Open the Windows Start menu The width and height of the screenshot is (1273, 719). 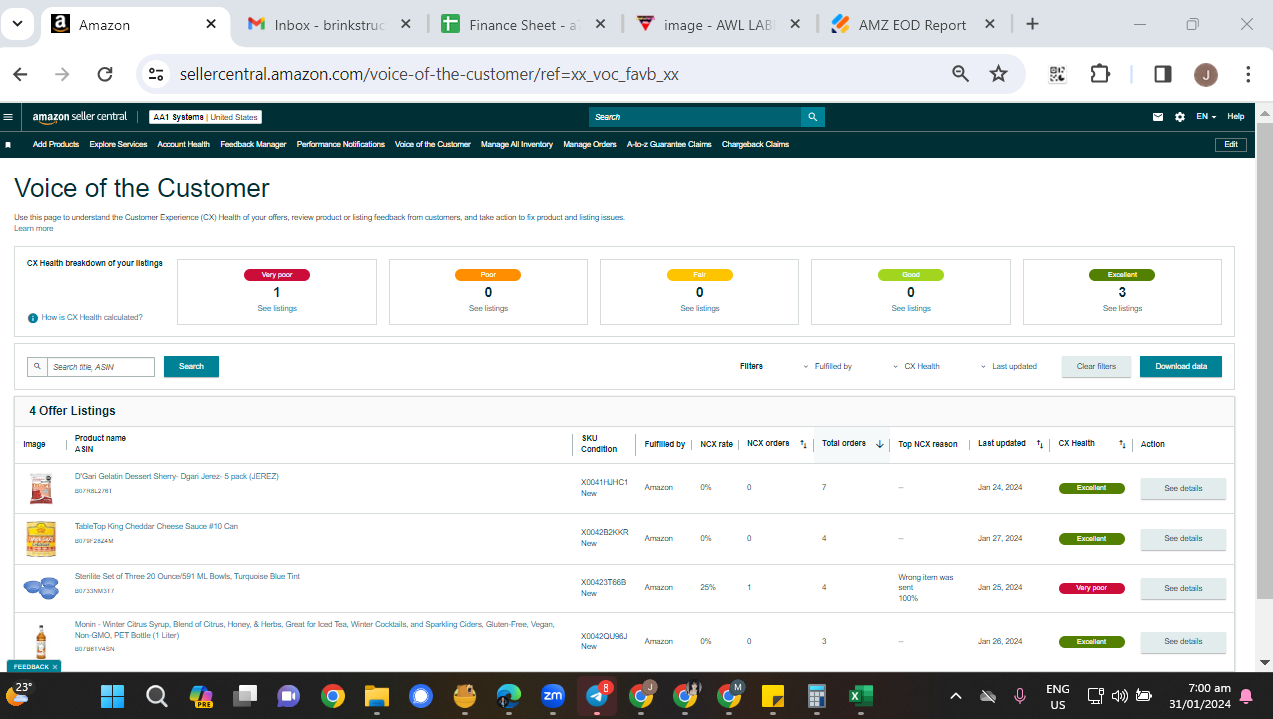pyautogui.click(x=112, y=696)
